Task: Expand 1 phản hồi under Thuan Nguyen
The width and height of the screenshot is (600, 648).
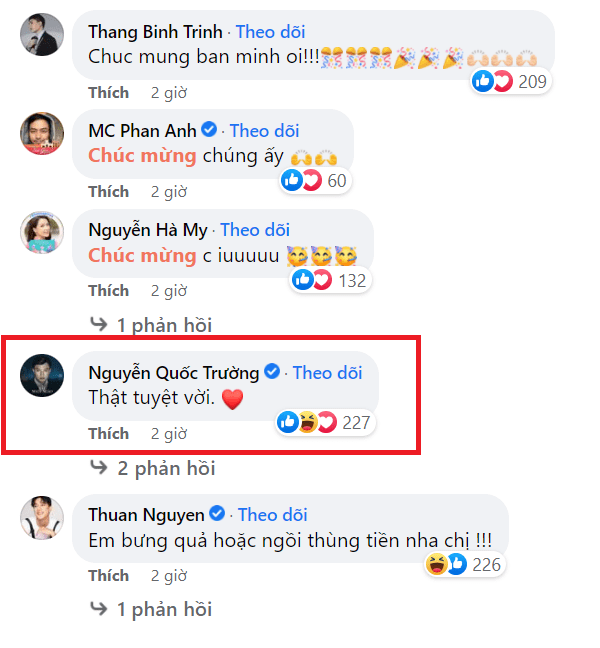Action: (x=151, y=609)
